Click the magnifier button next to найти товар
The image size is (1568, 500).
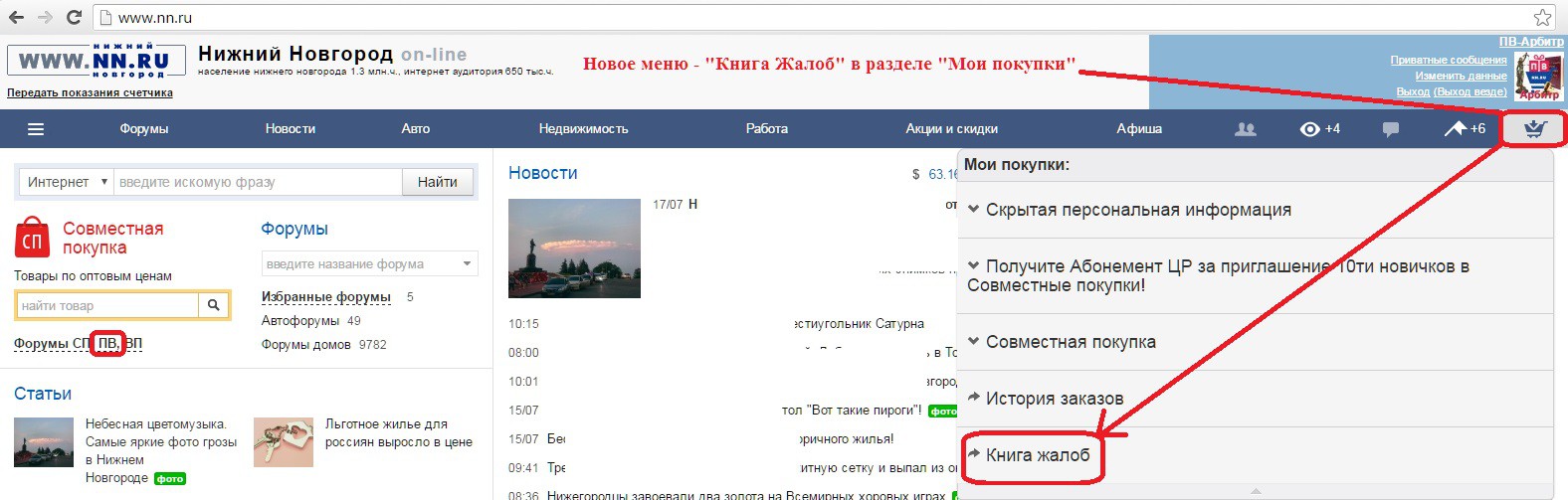pos(213,305)
